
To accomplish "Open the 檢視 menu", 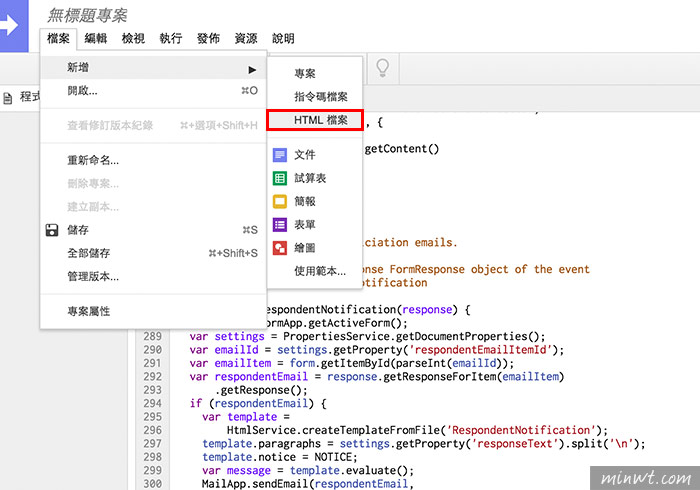I will coord(133,38).
